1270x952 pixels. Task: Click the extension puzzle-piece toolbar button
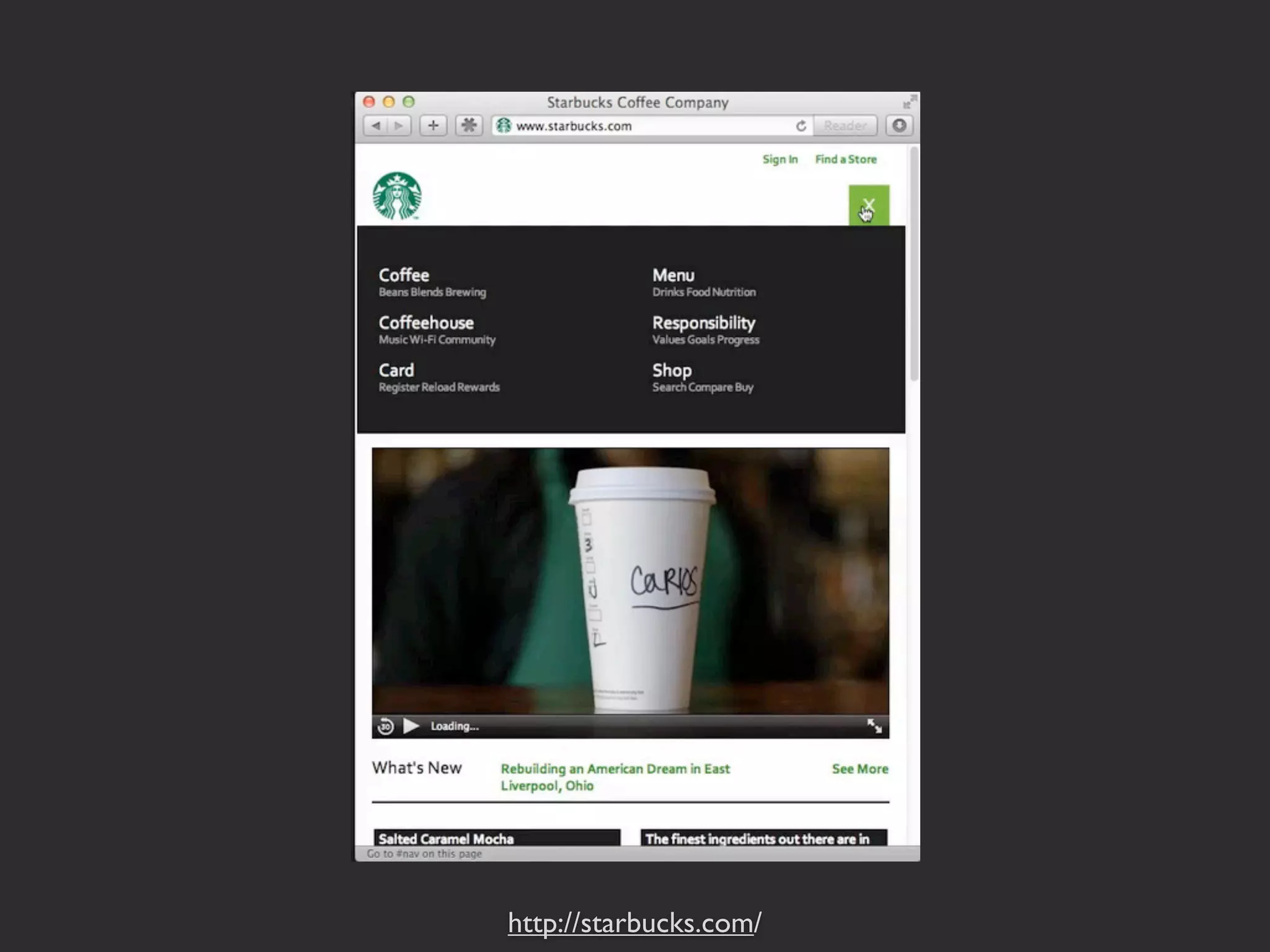click(469, 126)
